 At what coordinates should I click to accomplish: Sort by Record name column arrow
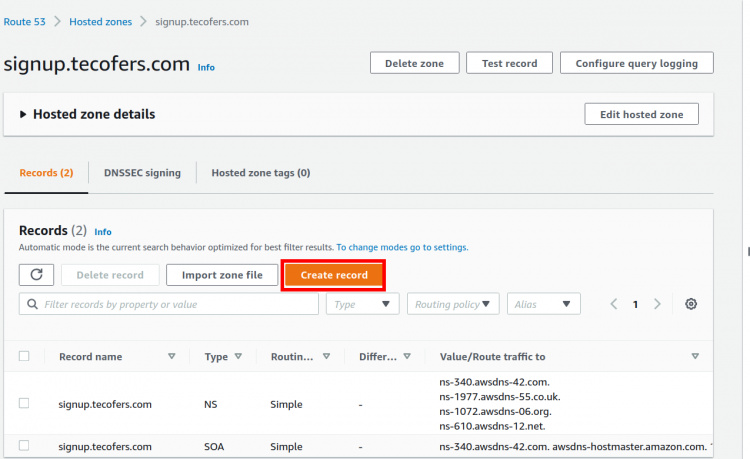171,356
